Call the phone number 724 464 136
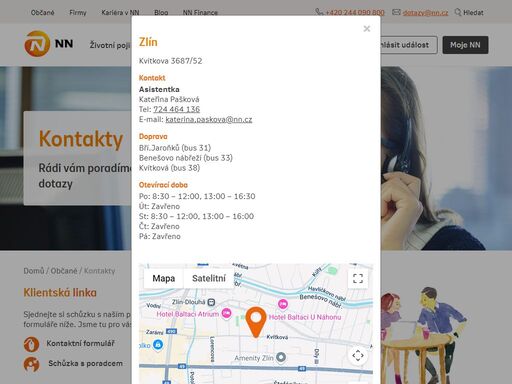This screenshot has width=512, height=384. click(176, 109)
